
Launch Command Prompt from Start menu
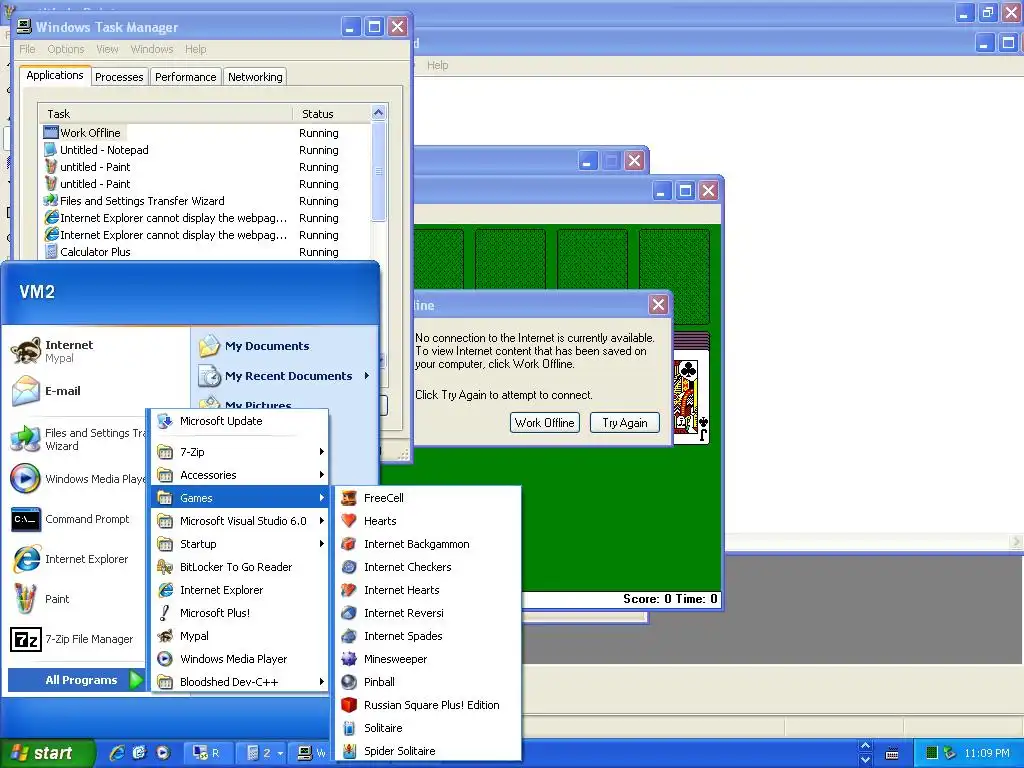[x=76, y=519]
